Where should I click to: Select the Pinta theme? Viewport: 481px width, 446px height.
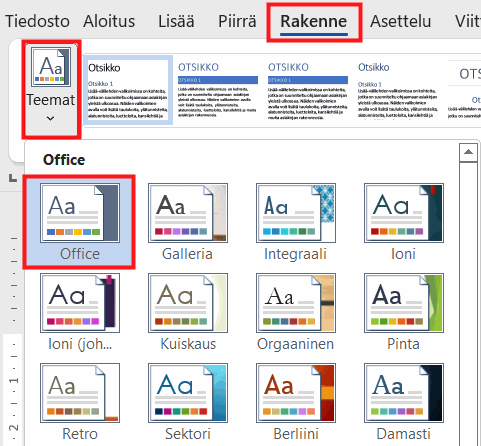[404, 312]
